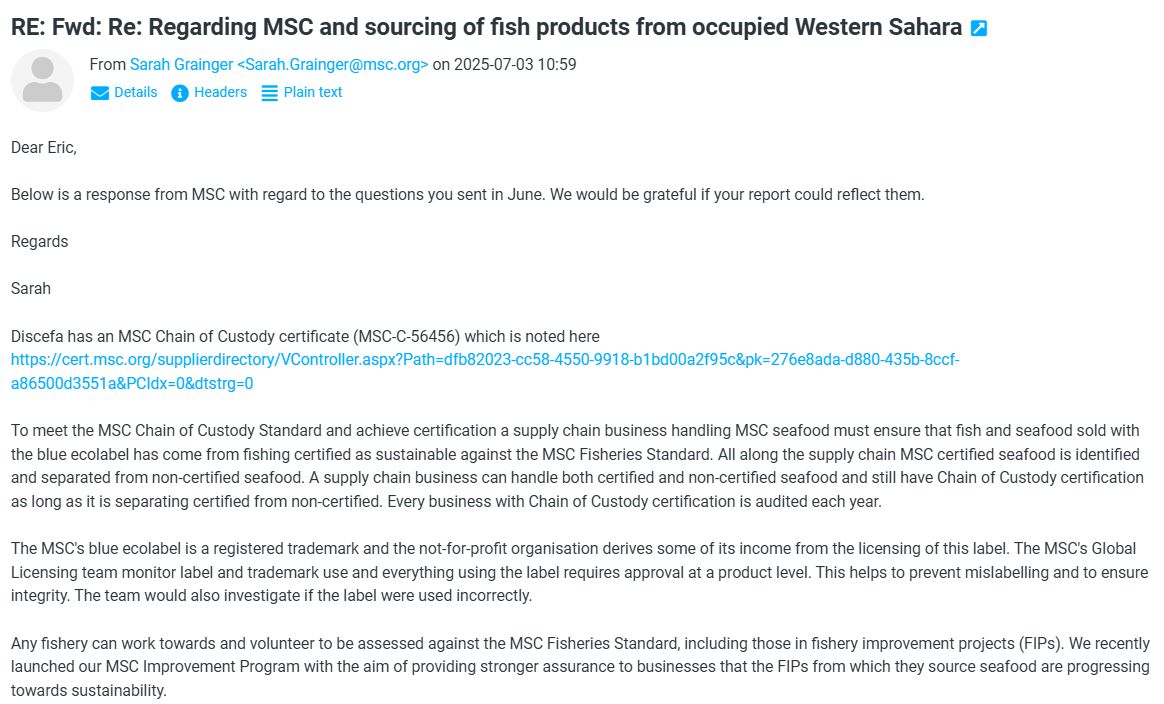Click the email subject heading

coord(486,27)
